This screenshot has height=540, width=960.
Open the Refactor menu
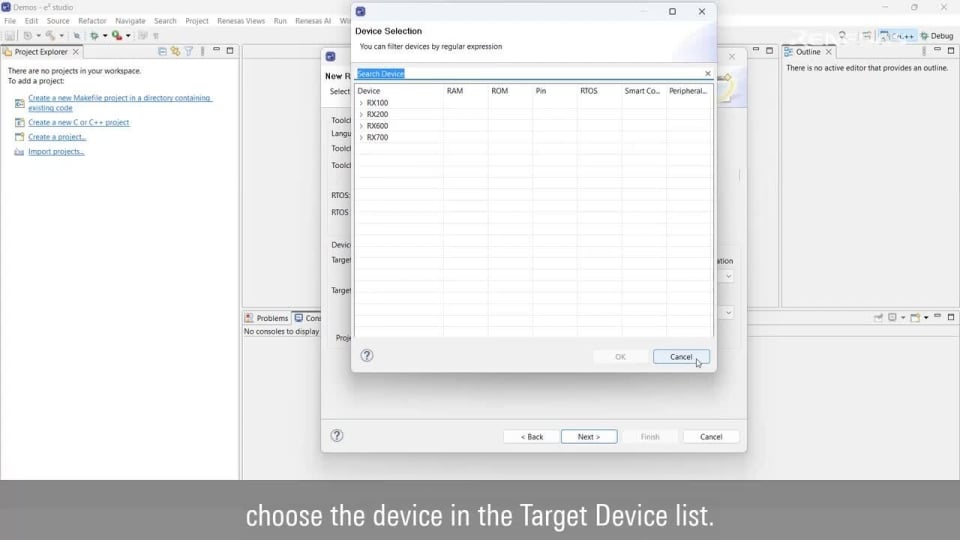(92, 21)
